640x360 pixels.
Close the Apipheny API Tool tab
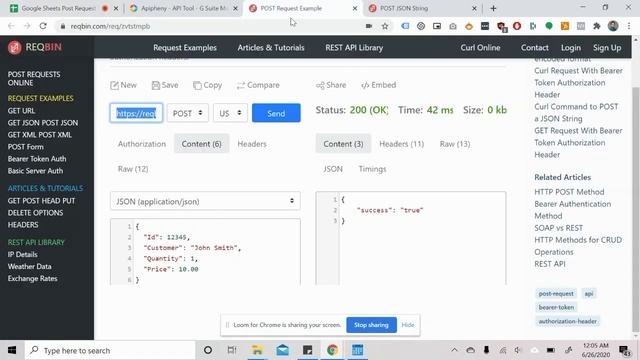click(235, 8)
